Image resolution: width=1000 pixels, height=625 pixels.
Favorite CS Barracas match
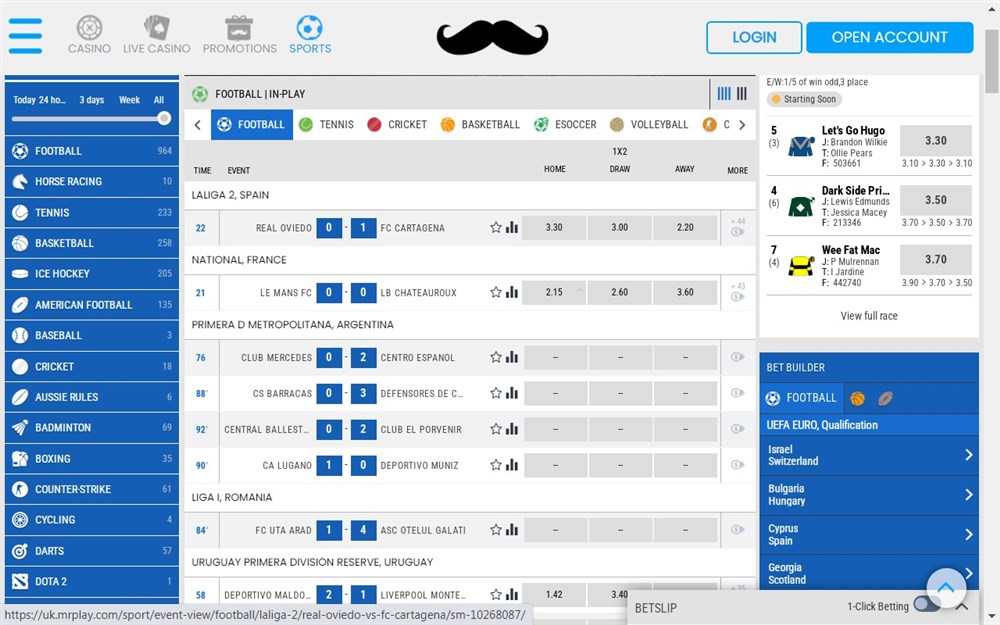pyautogui.click(x=496, y=393)
